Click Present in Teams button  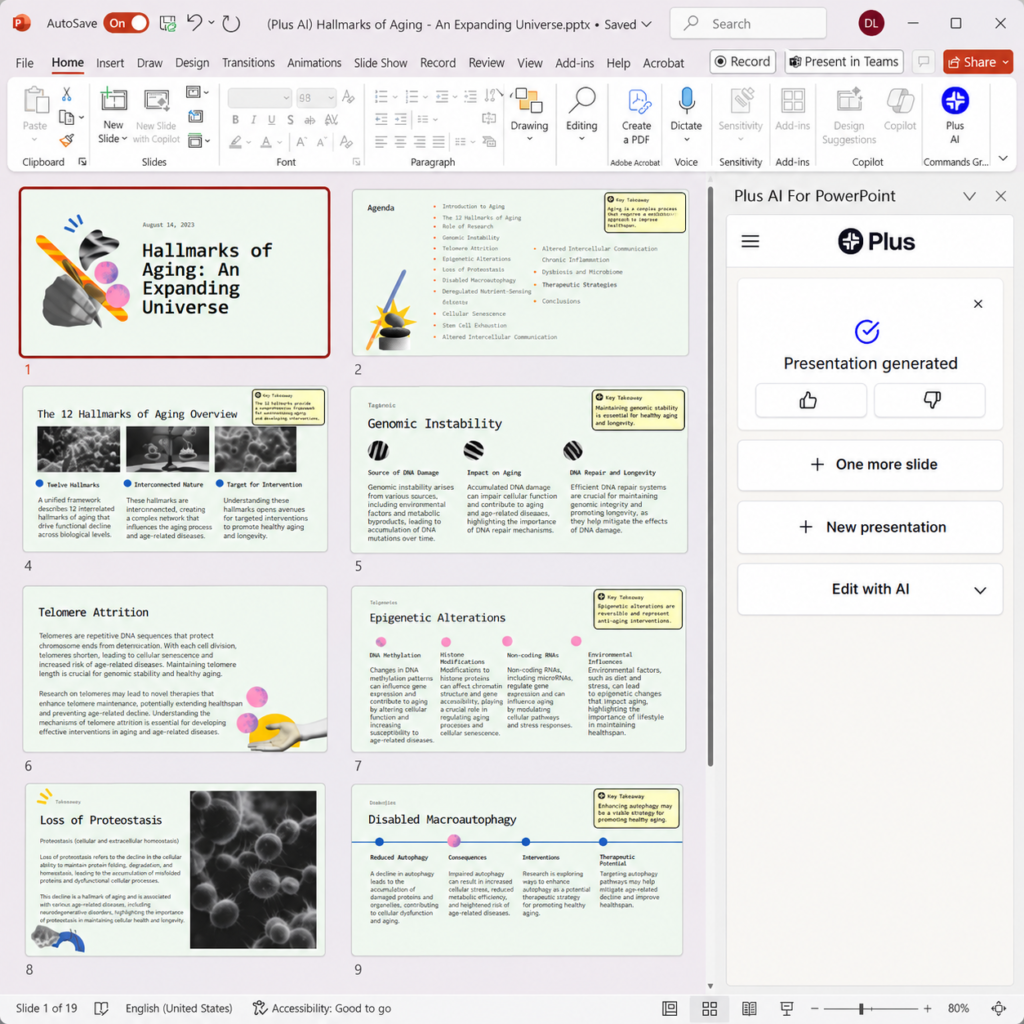tap(844, 61)
